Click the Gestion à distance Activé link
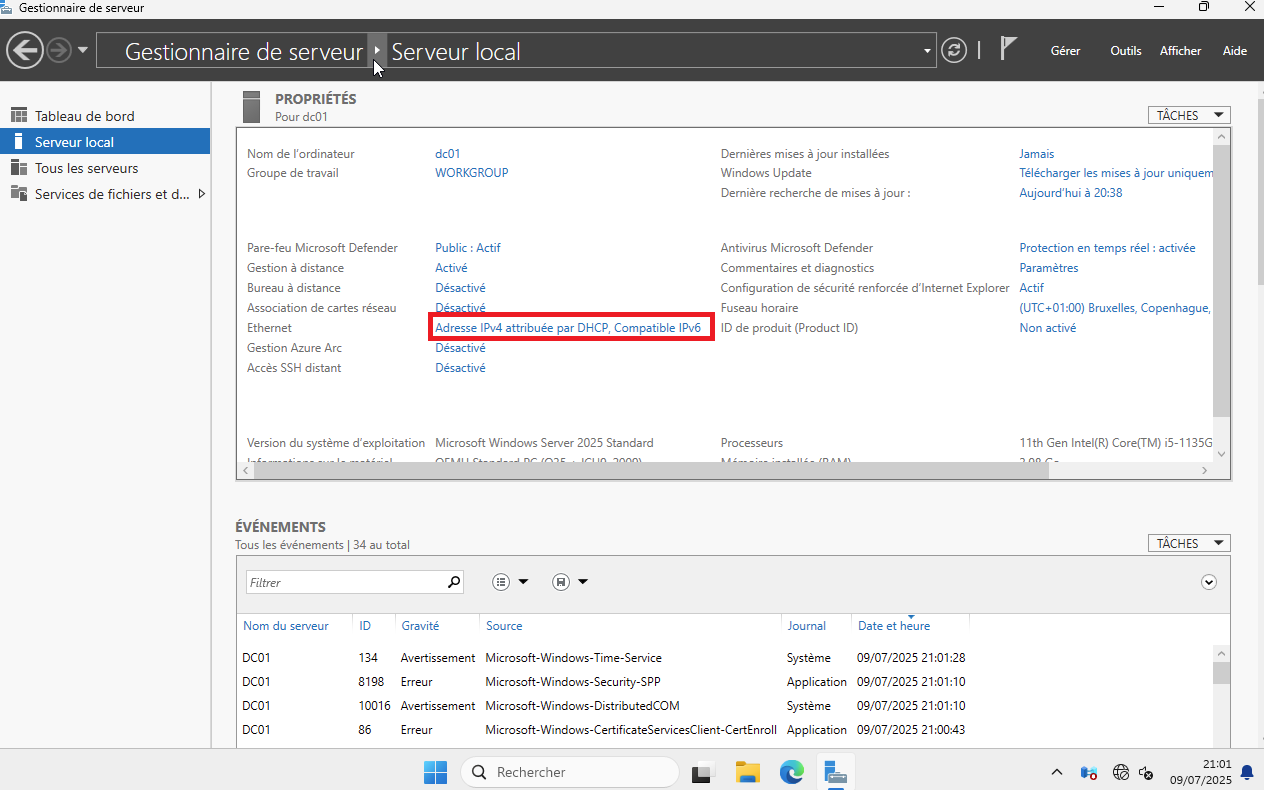The height and width of the screenshot is (790, 1264). click(x=451, y=268)
